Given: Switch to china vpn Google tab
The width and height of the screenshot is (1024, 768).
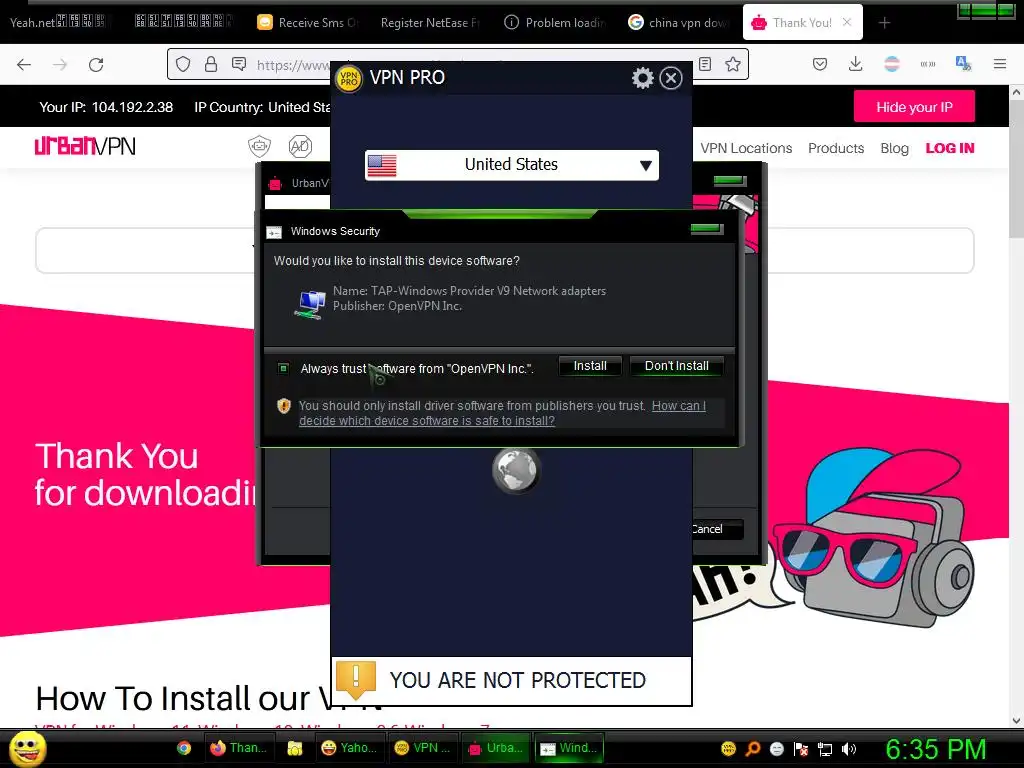Looking at the screenshot, I should click(679, 23).
